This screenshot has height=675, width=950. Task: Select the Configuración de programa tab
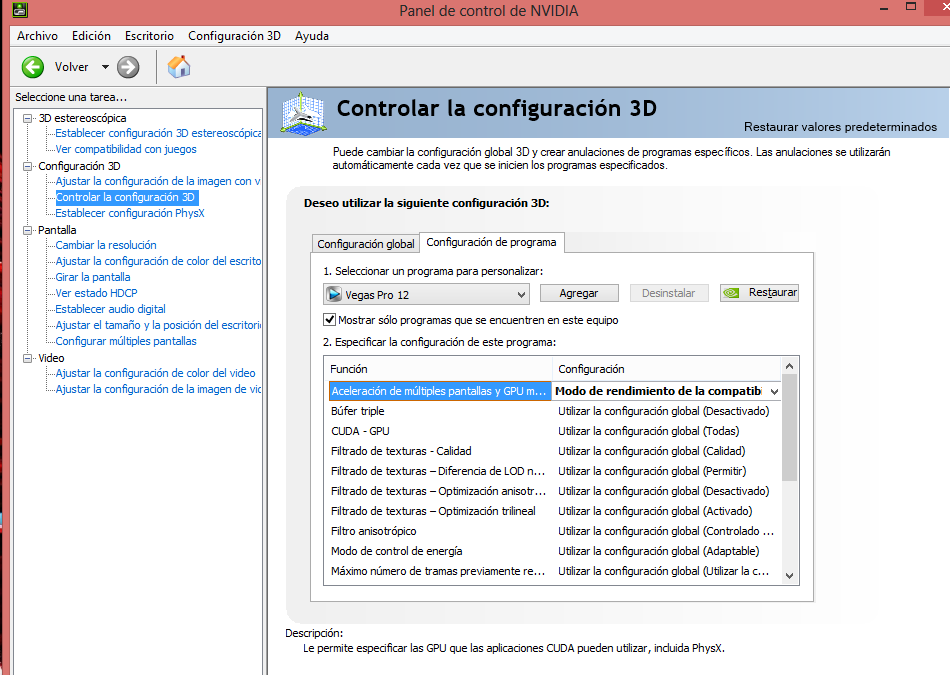491,242
